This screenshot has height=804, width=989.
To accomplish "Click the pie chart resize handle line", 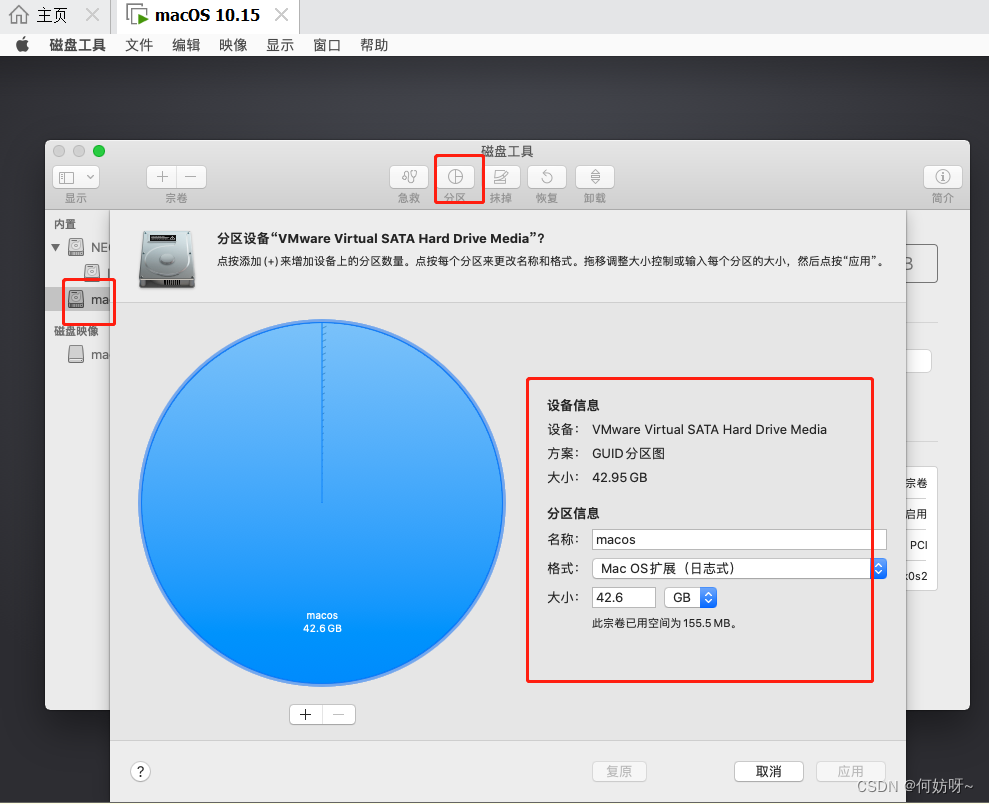I will coord(322,413).
